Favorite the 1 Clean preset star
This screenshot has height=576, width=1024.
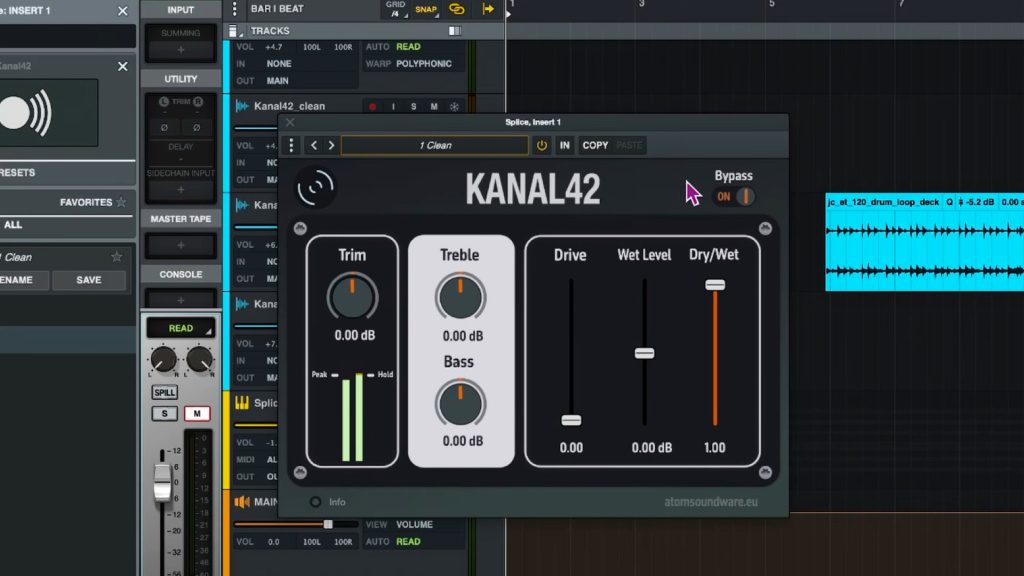point(117,257)
